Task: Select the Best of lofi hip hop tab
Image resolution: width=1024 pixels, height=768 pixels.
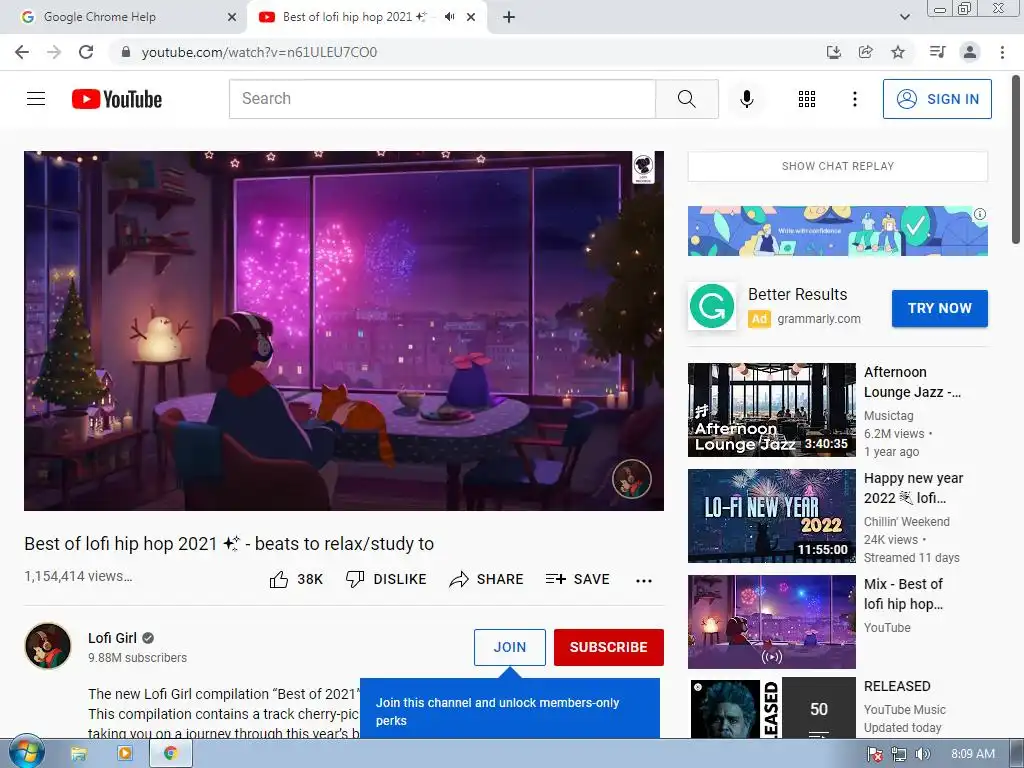Action: click(366, 17)
